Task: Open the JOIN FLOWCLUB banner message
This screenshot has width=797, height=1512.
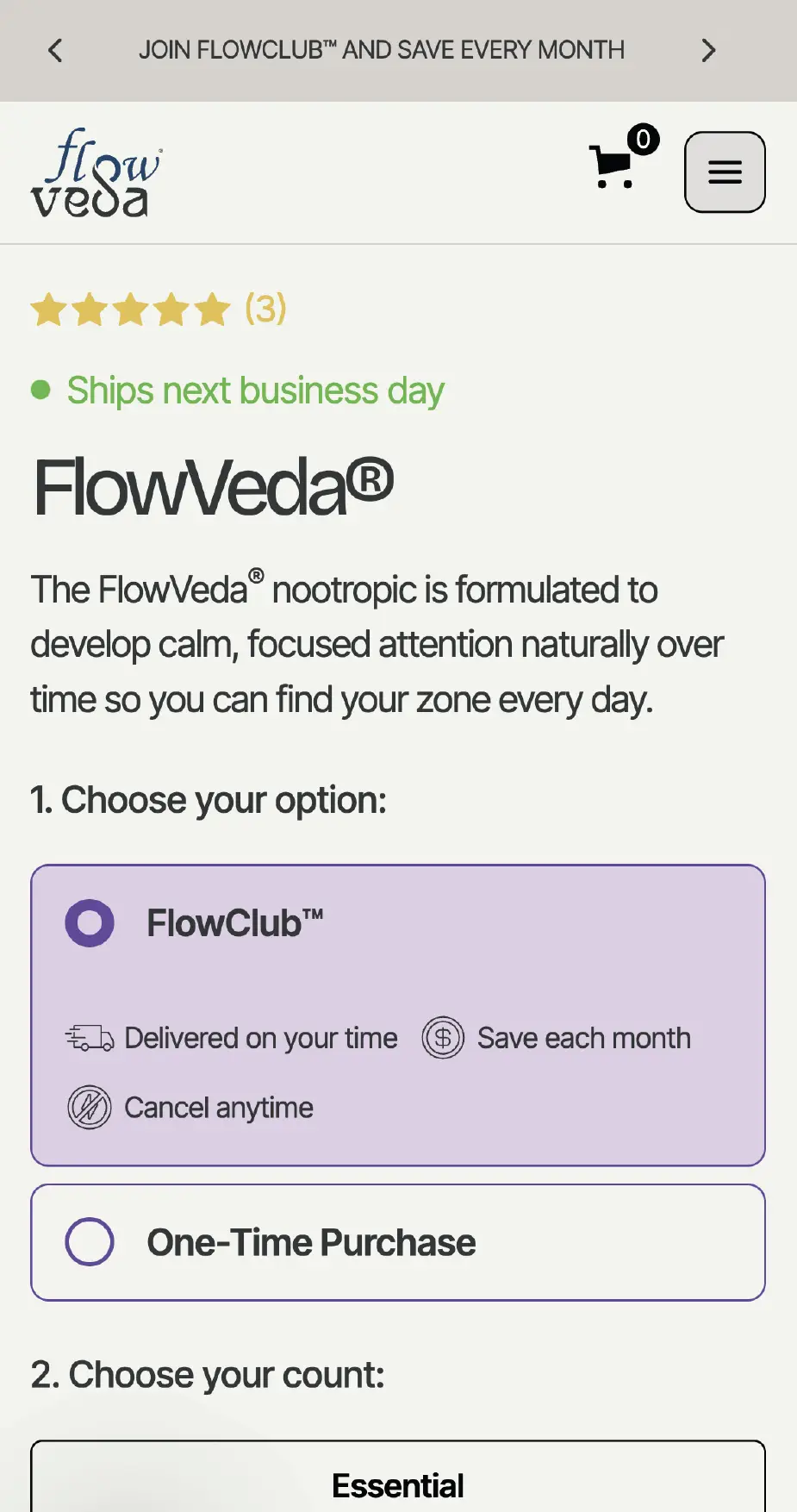Action: [383, 49]
